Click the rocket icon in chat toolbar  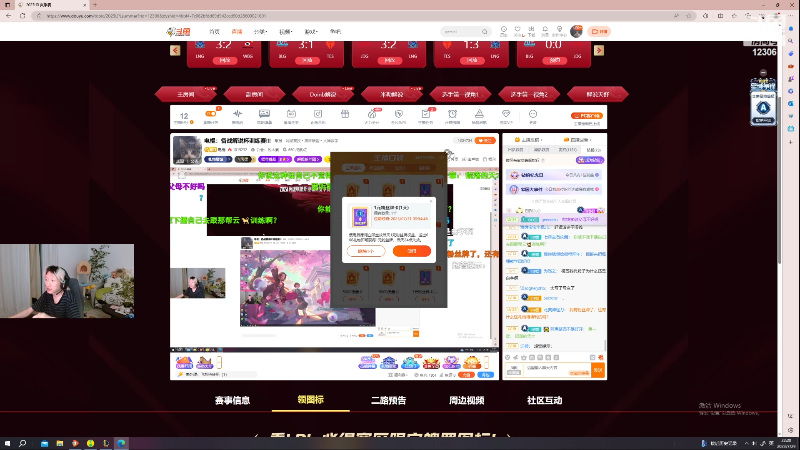pos(516,358)
